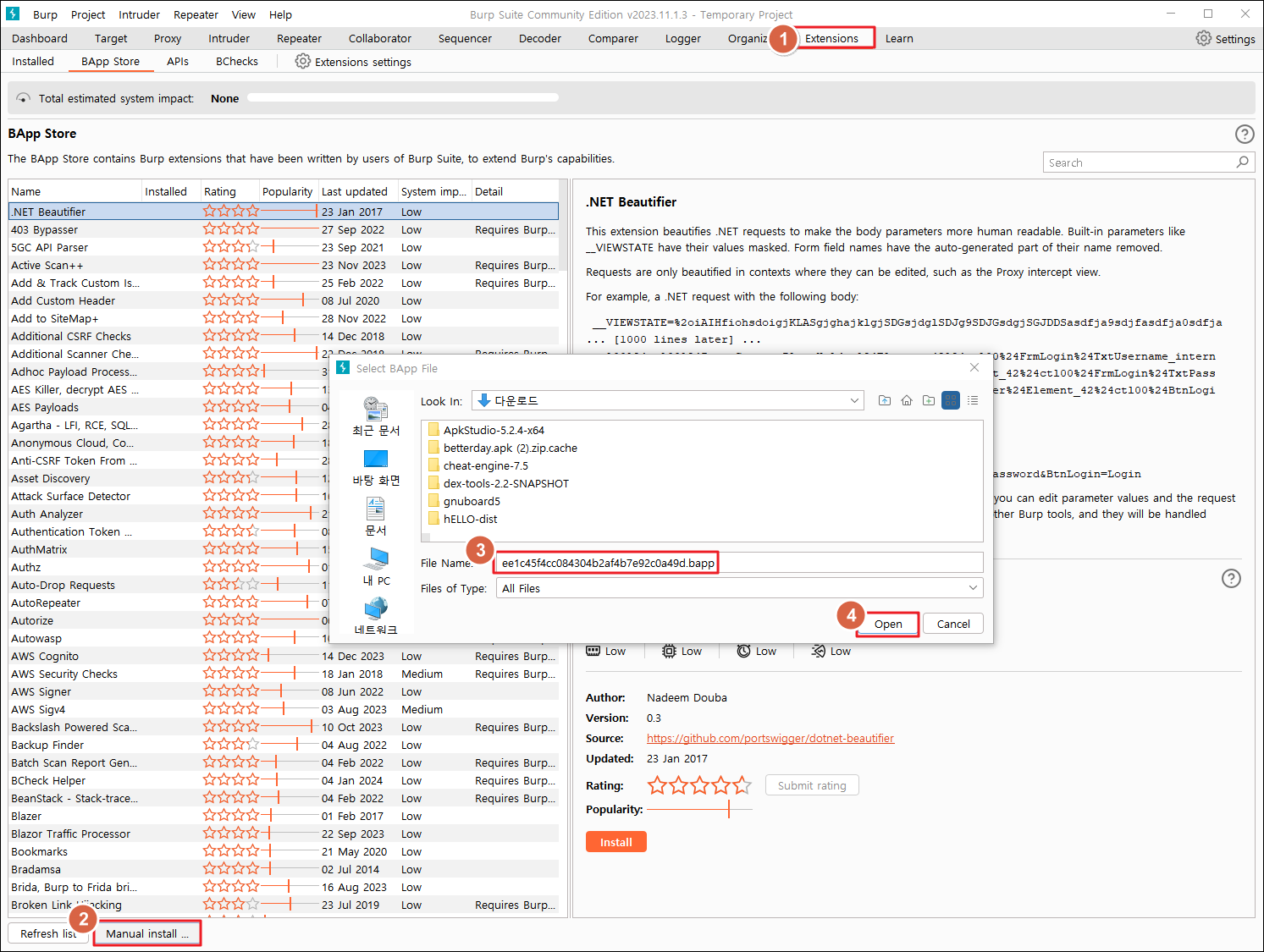Viewport: 1264px width, 952px height.
Task: Open the 내 PC shortcut
Action: [376, 566]
